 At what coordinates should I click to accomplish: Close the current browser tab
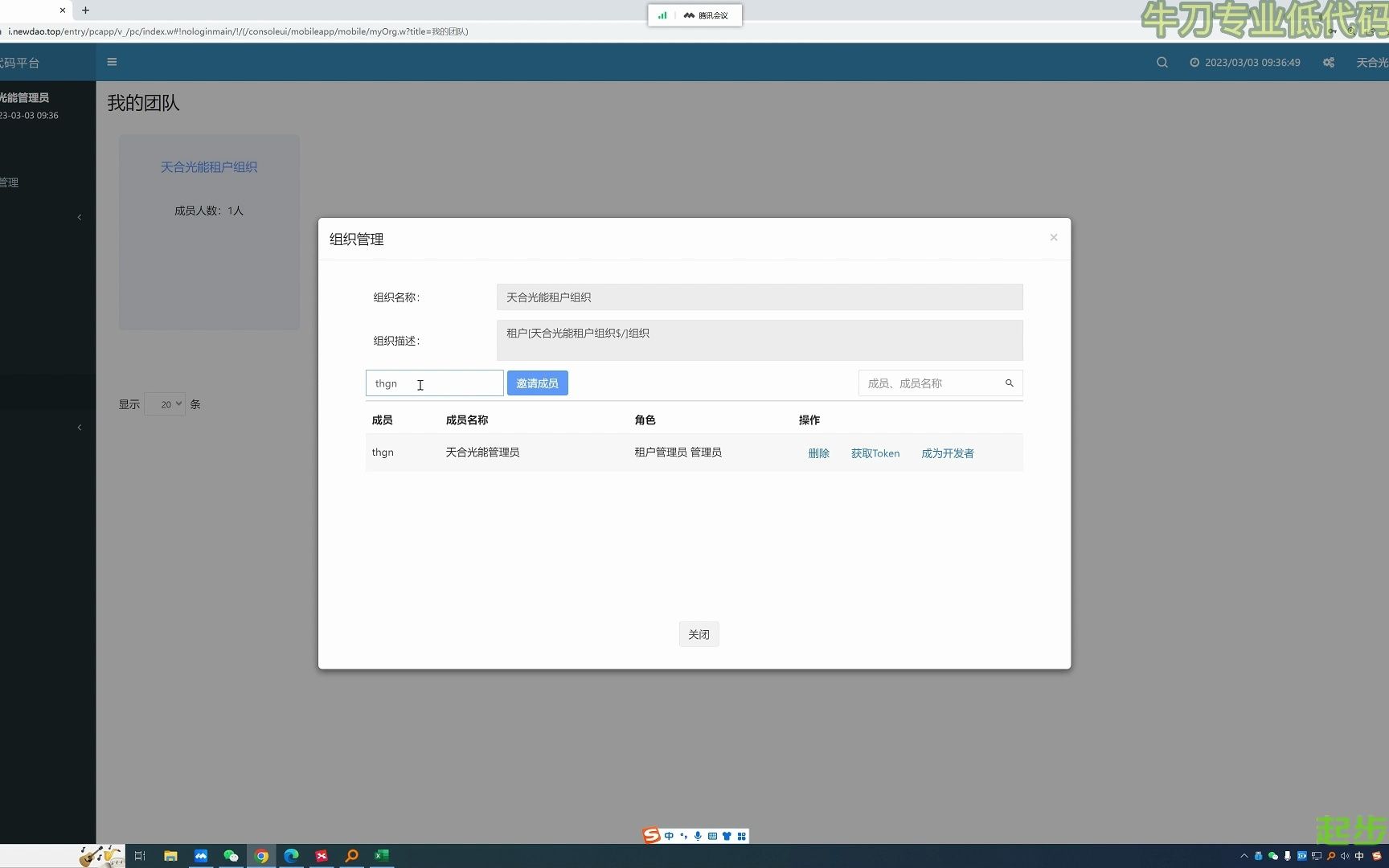click(63, 10)
